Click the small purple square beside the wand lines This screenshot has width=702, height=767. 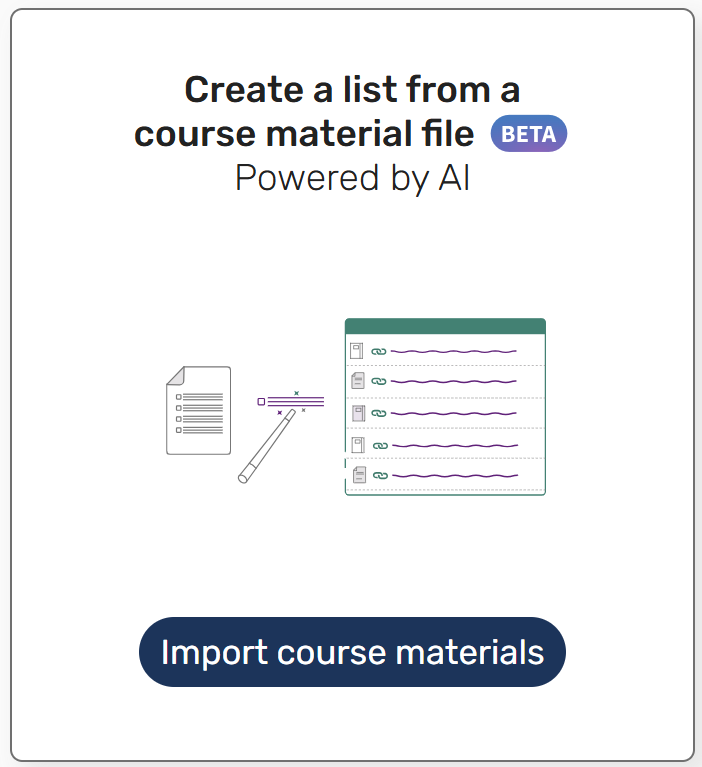coord(261,401)
